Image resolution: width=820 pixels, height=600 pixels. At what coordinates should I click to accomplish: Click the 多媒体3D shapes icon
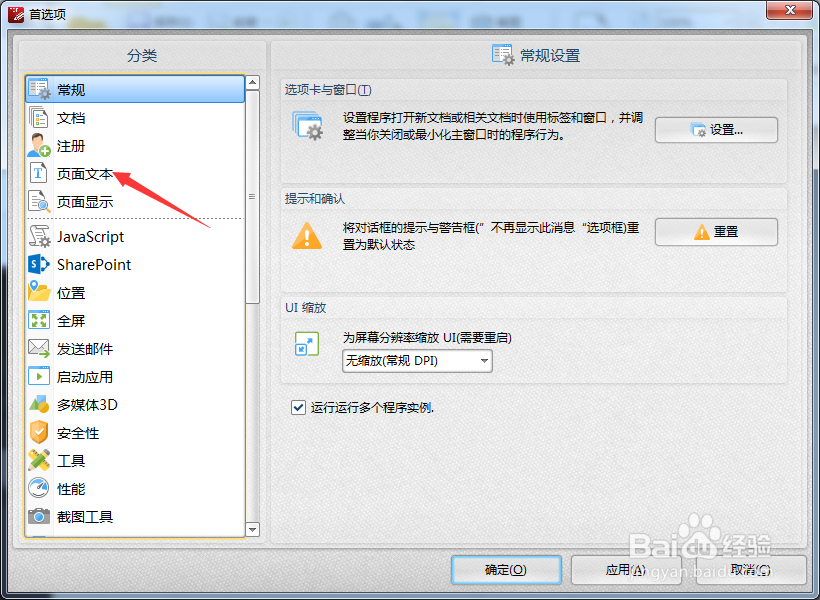tap(39, 404)
